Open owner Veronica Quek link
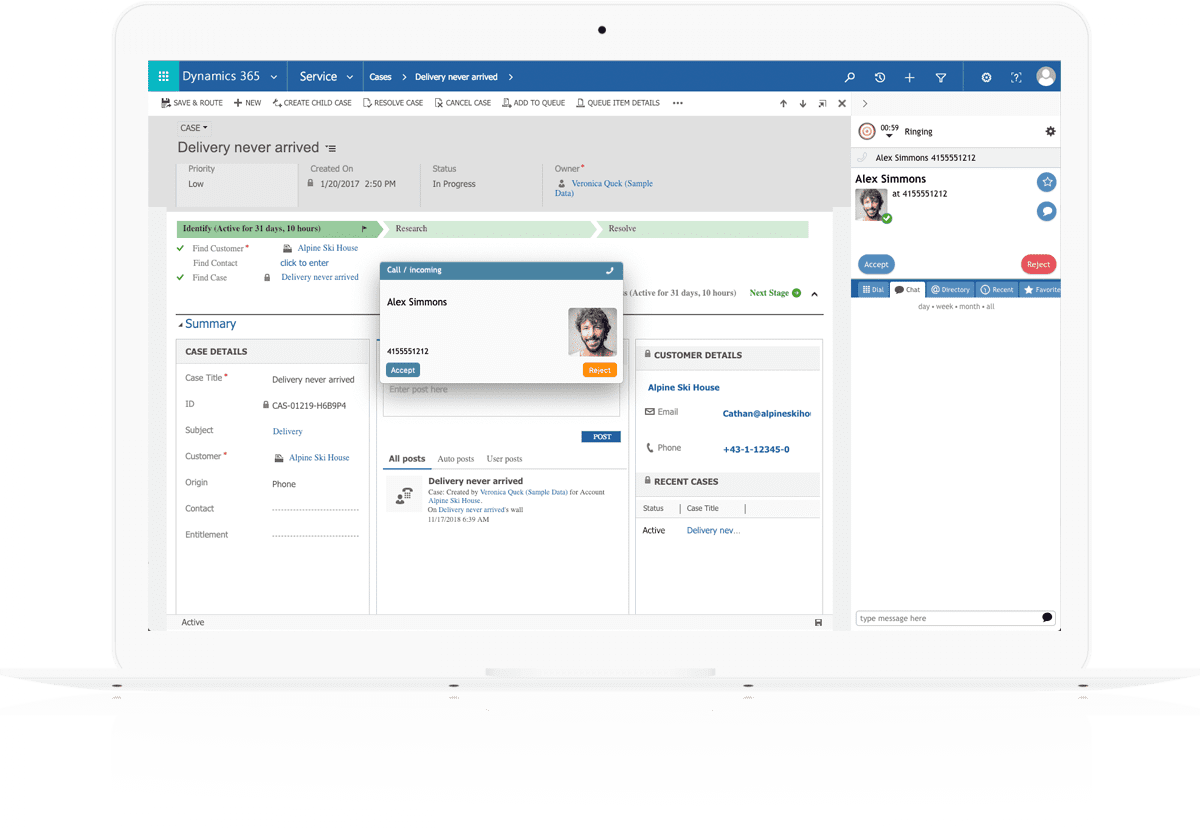 click(x=605, y=188)
